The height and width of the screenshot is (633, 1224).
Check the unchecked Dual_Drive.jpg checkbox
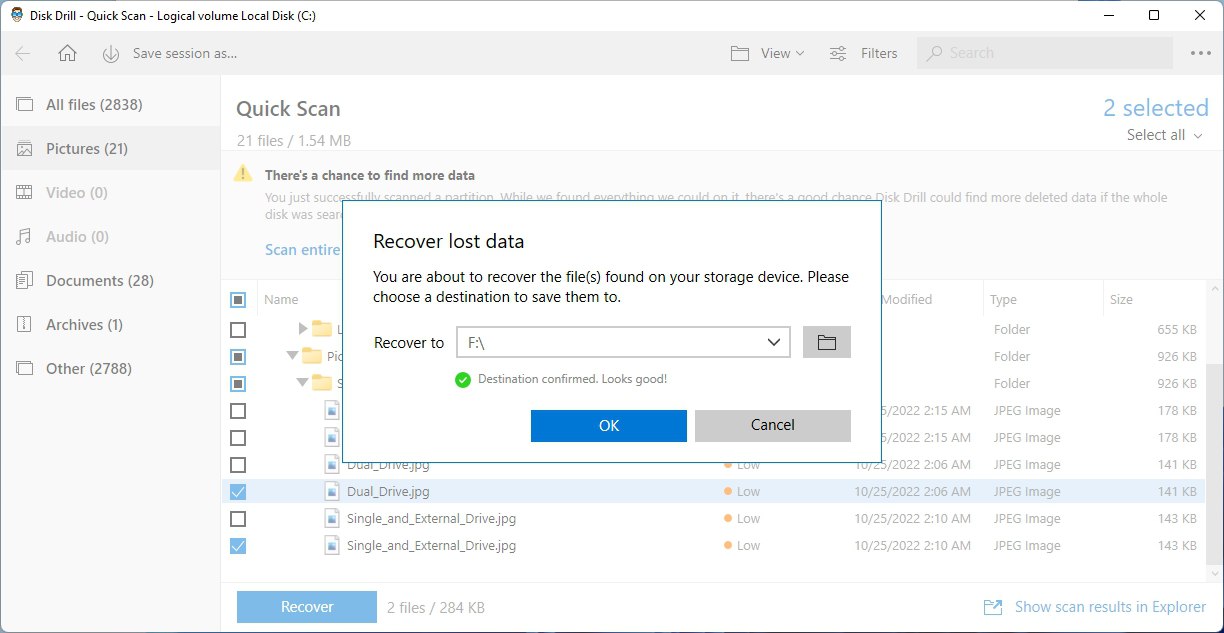238,464
